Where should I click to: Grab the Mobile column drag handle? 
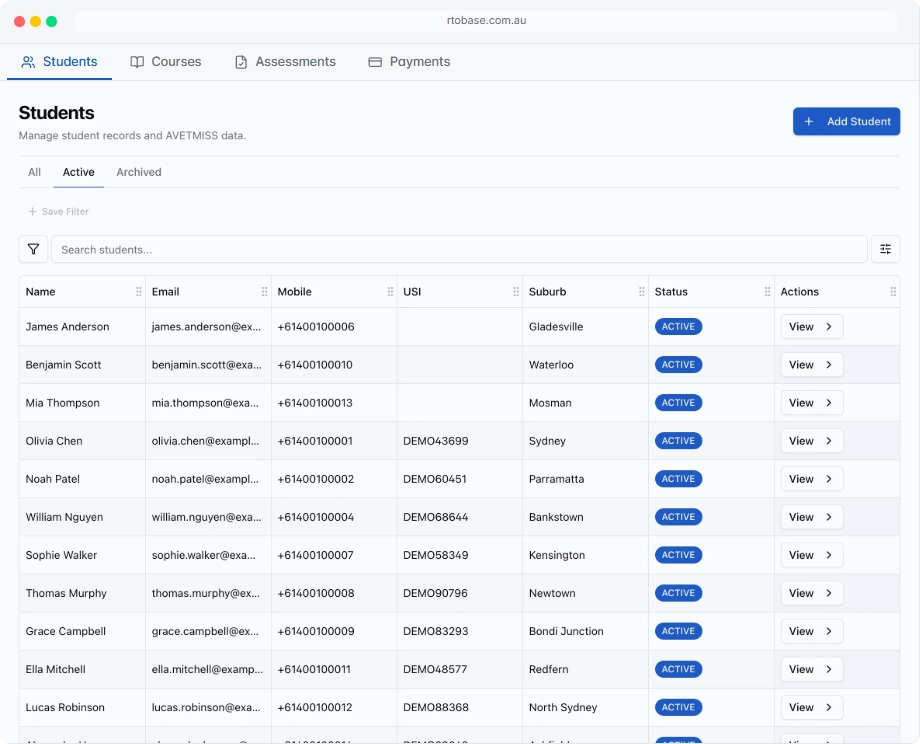390,292
